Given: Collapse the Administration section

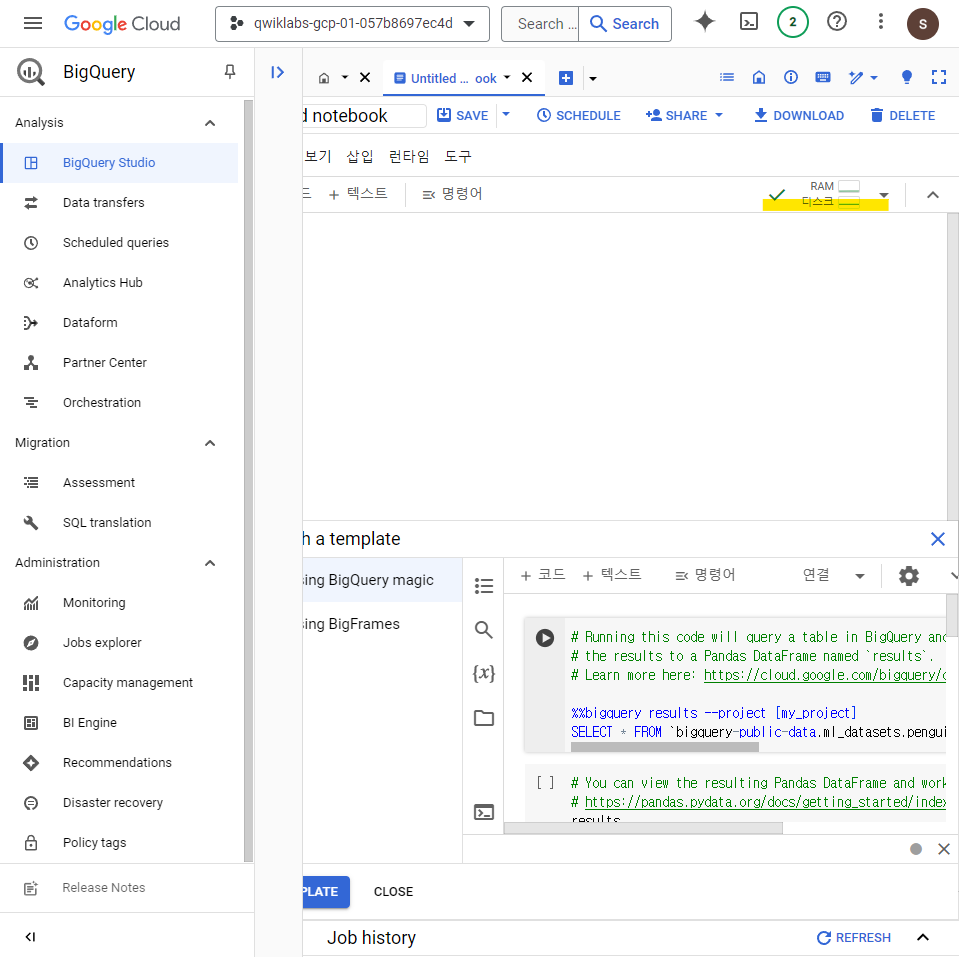Looking at the screenshot, I should pyautogui.click(x=210, y=563).
